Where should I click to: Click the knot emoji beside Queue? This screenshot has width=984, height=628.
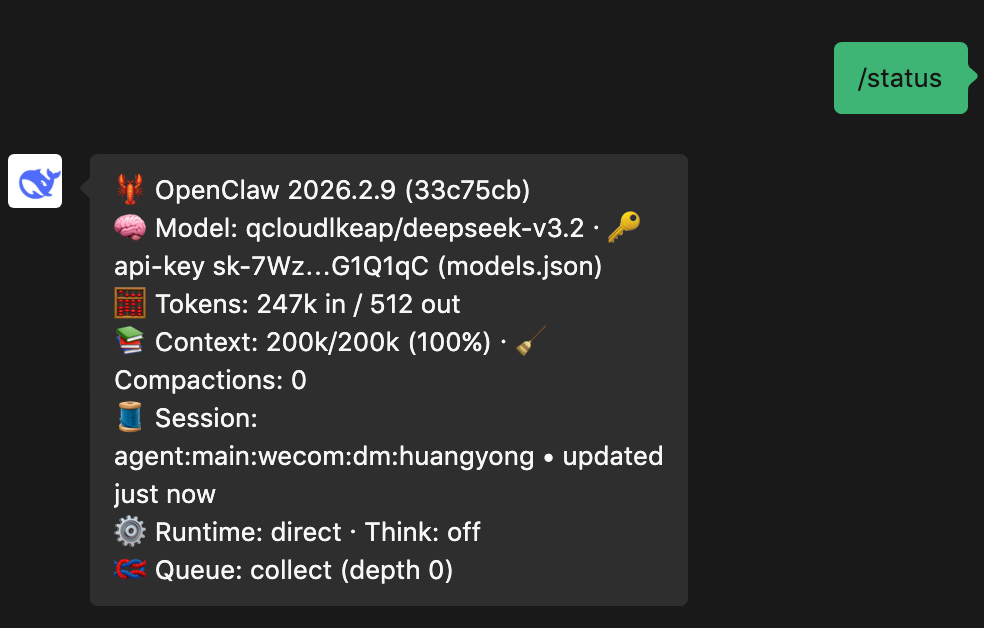coord(130,570)
